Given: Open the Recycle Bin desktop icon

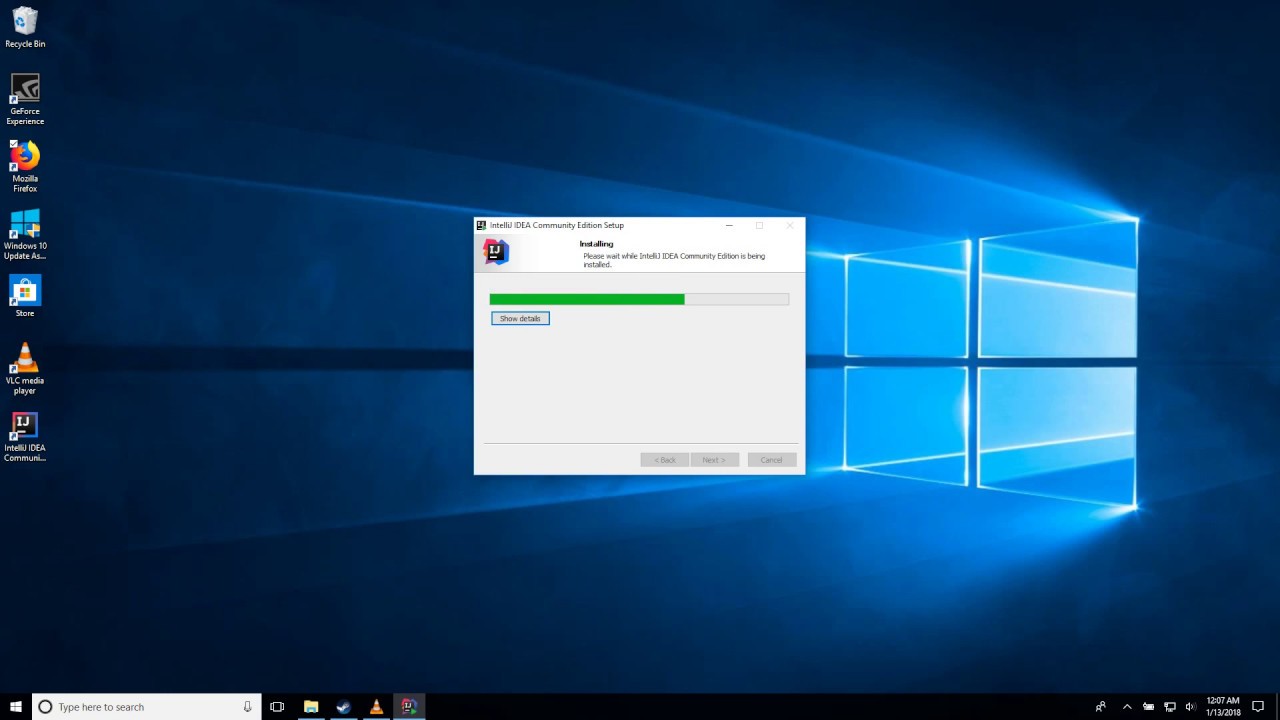Looking at the screenshot, I should tap(25, 28).
